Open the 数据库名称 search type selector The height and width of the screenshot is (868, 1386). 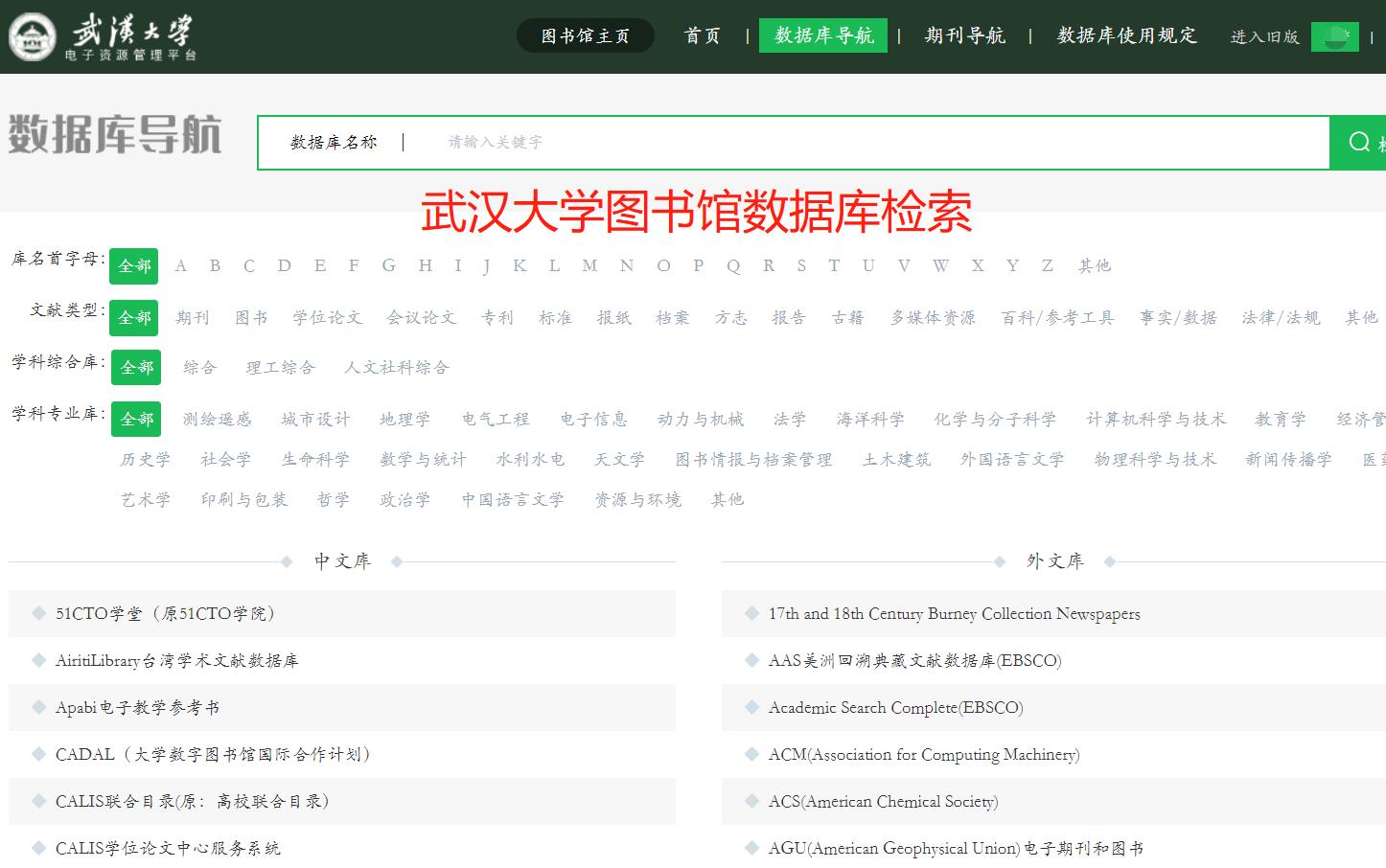coord(334,142)
